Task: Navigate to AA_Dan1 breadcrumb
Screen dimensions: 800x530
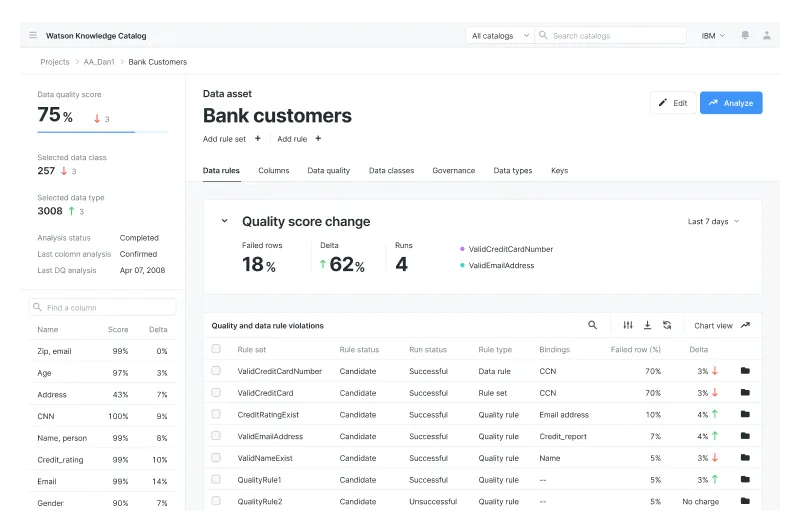Action: pyautogui.click(x=99, y=62)
